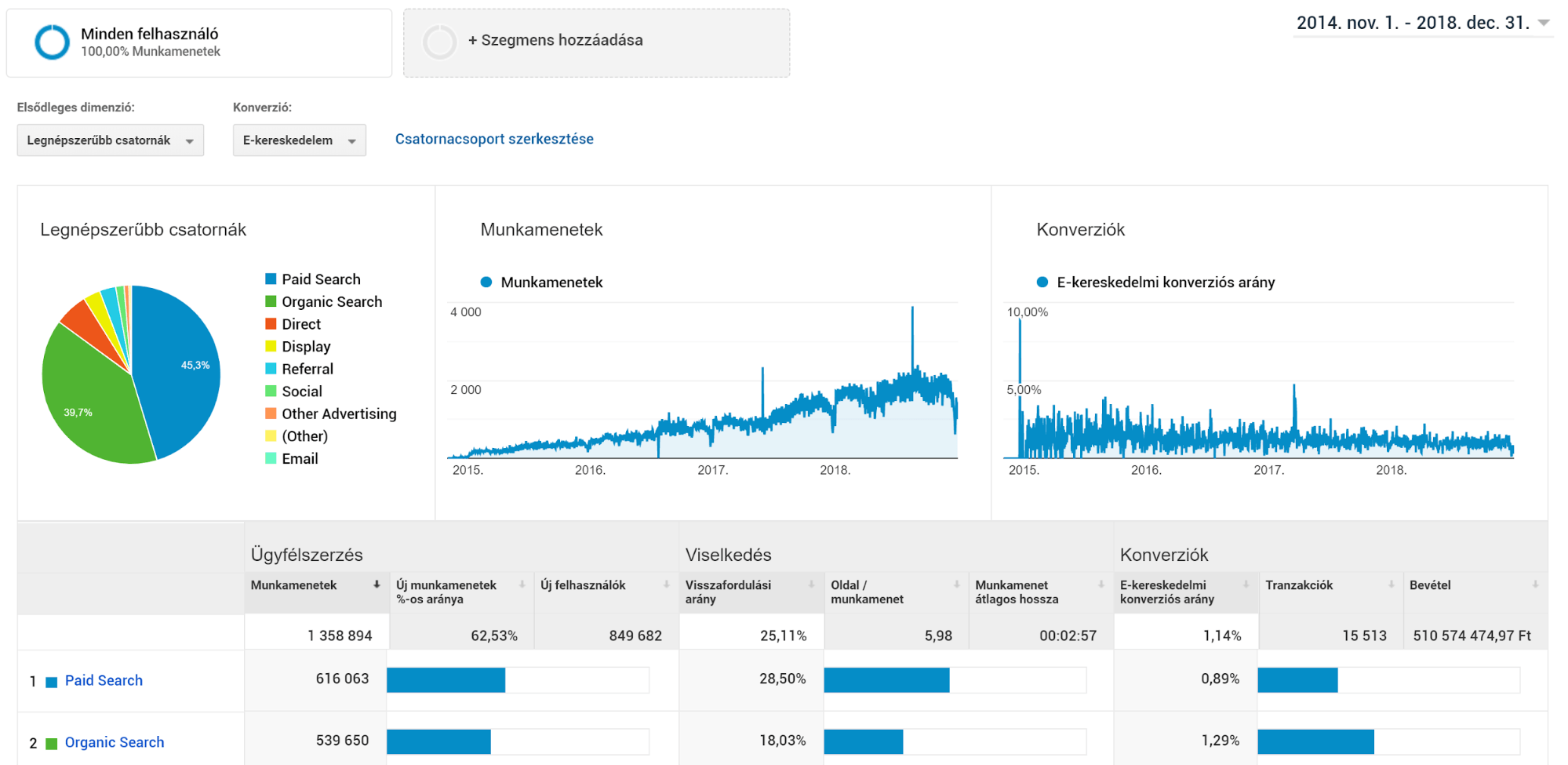Click Paid Search transactions bar
Viewport: 1568px width, 765px height.
1297,679
